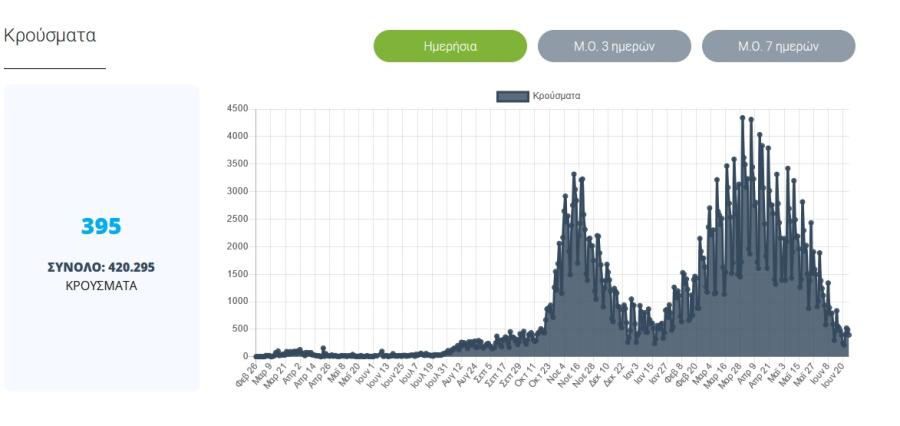This screenshot has width=900, height=426.
Task: Select the final data point at chart's end
Action: coord(848,335)
